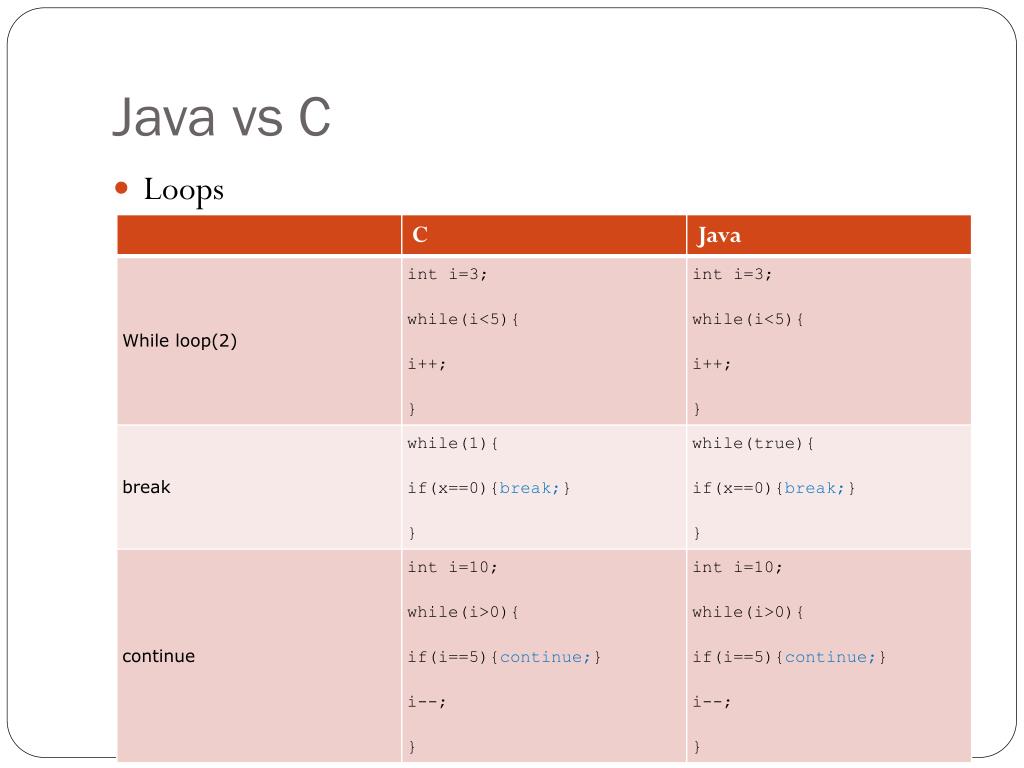Click the blue 'continue;' keyword in Java column
This screenshot has height=768, width=1024.
click(x=830, y=657)
